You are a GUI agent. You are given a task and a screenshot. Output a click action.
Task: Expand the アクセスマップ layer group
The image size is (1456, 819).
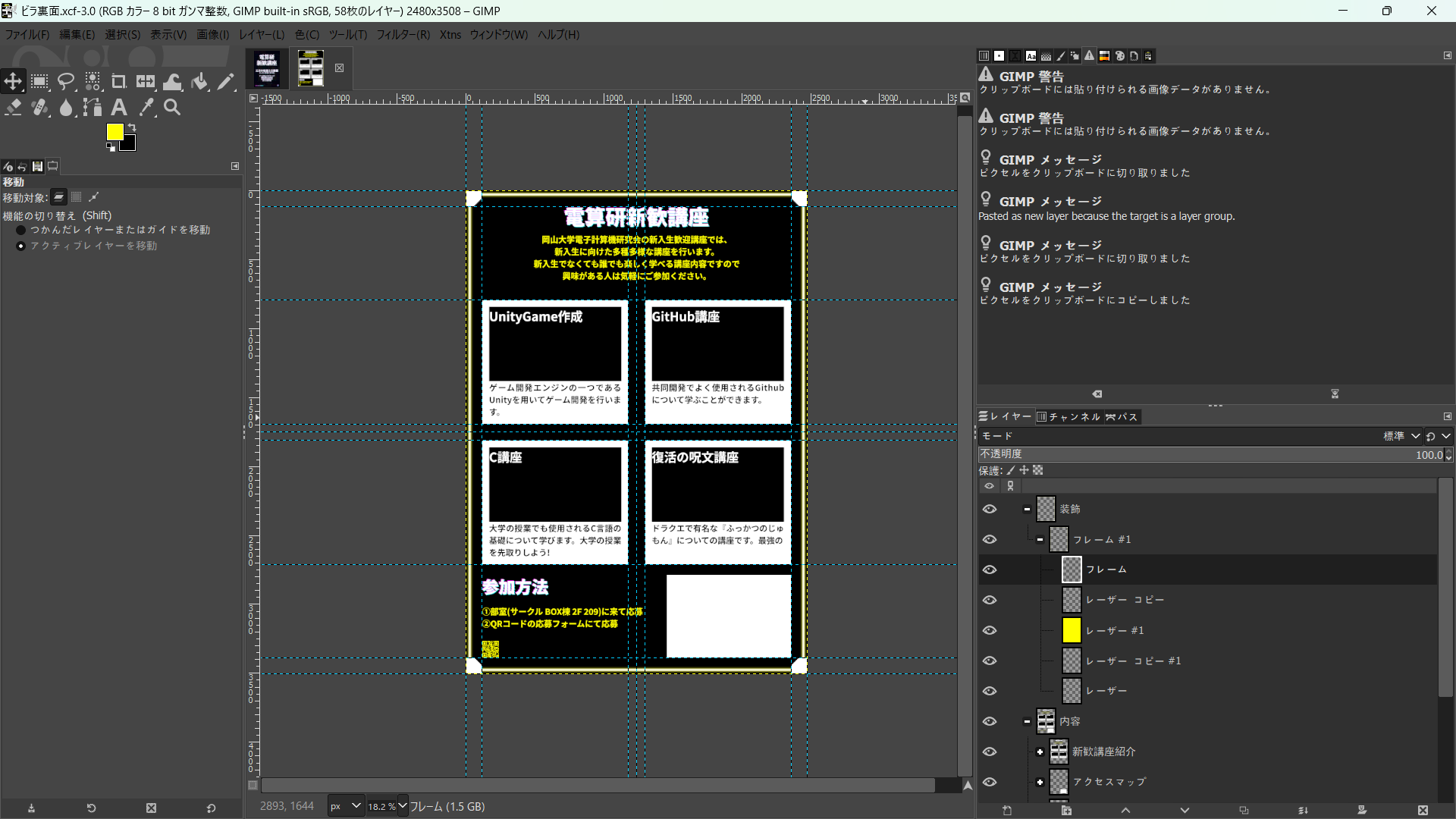point(1040,782)
